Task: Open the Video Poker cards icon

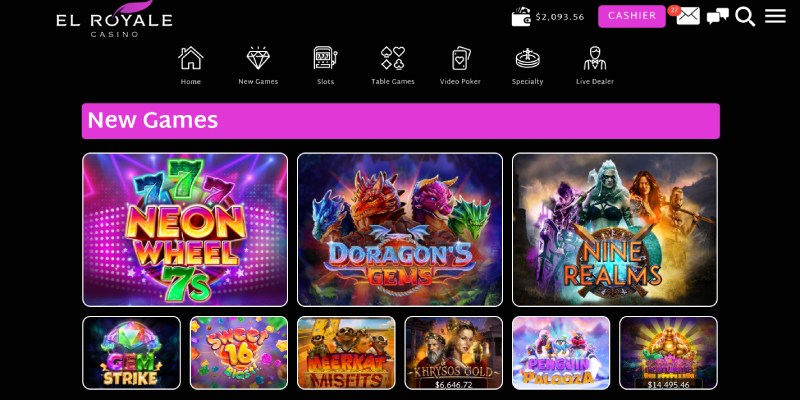Action: tap(461, 58)
